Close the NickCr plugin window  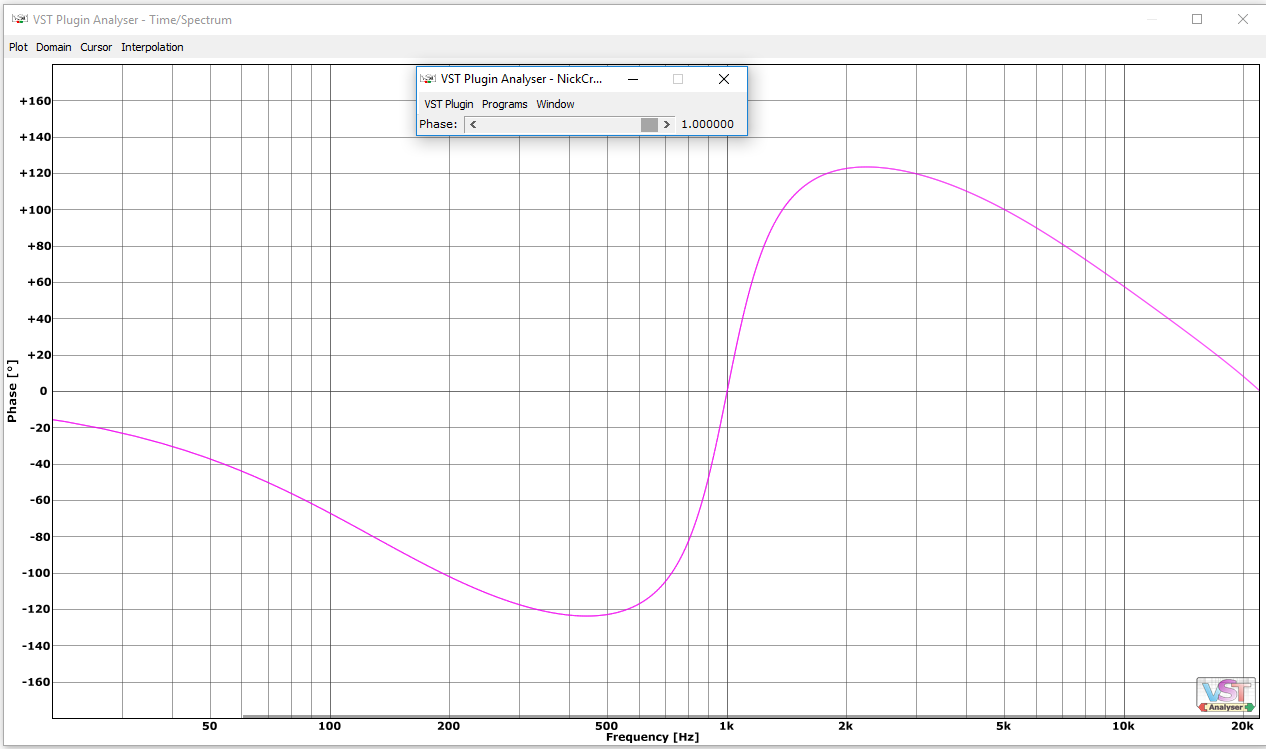(724, 79)
